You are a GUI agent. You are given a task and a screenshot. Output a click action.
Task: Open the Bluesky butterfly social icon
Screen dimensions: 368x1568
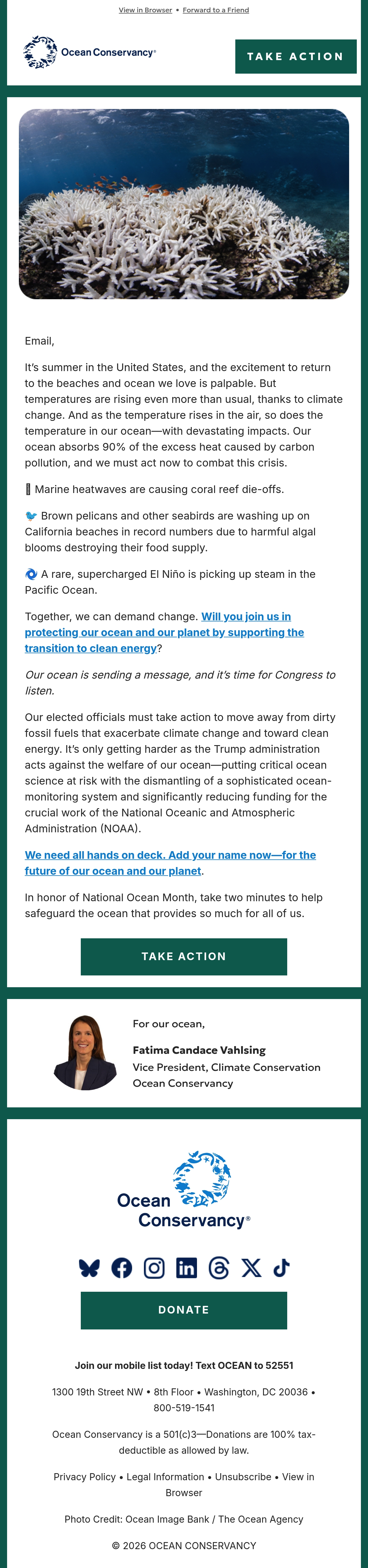pyautogui.click(x=89, y=1268)
